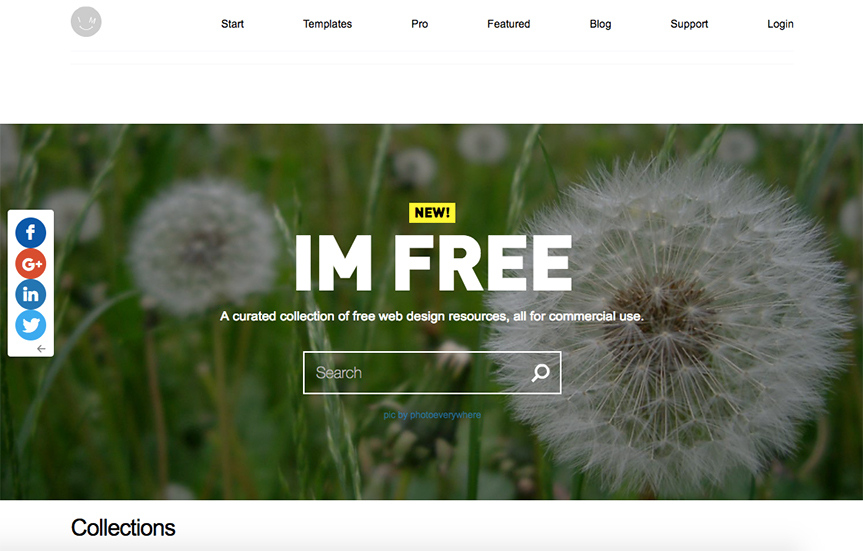This screenshot has height=551, width=863.
Task: Open the Featured page
Action: pos(509,24)
